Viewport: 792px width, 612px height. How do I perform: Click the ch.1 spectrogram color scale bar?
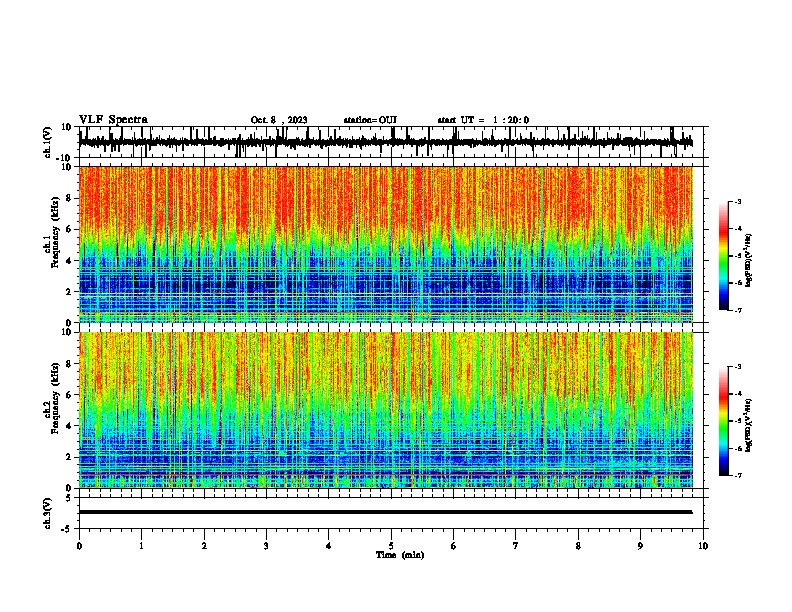coord(724,256)
